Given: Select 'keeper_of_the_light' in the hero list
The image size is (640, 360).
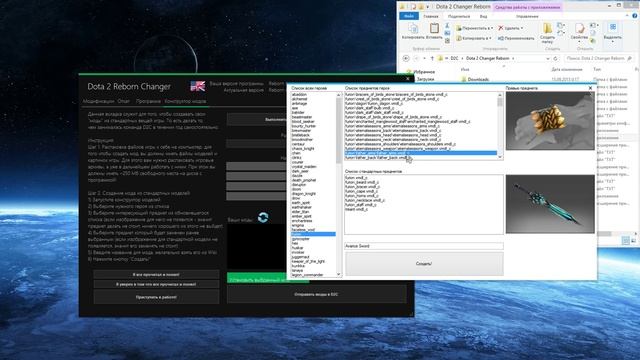Looking at the screenshot, I should tap(308, 261).
